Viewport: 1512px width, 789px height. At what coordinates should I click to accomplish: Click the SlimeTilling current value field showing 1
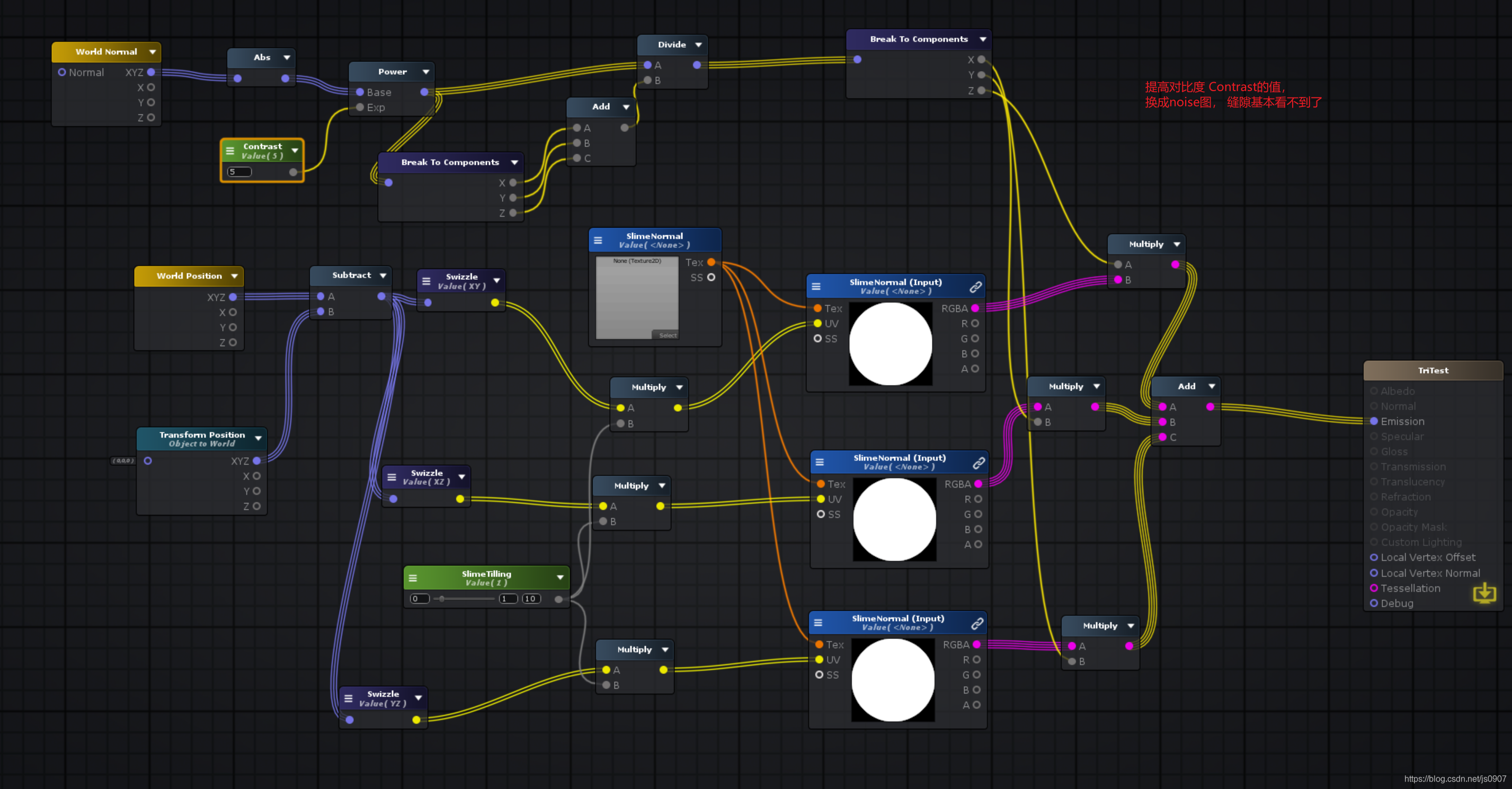[x=508, y=599]
